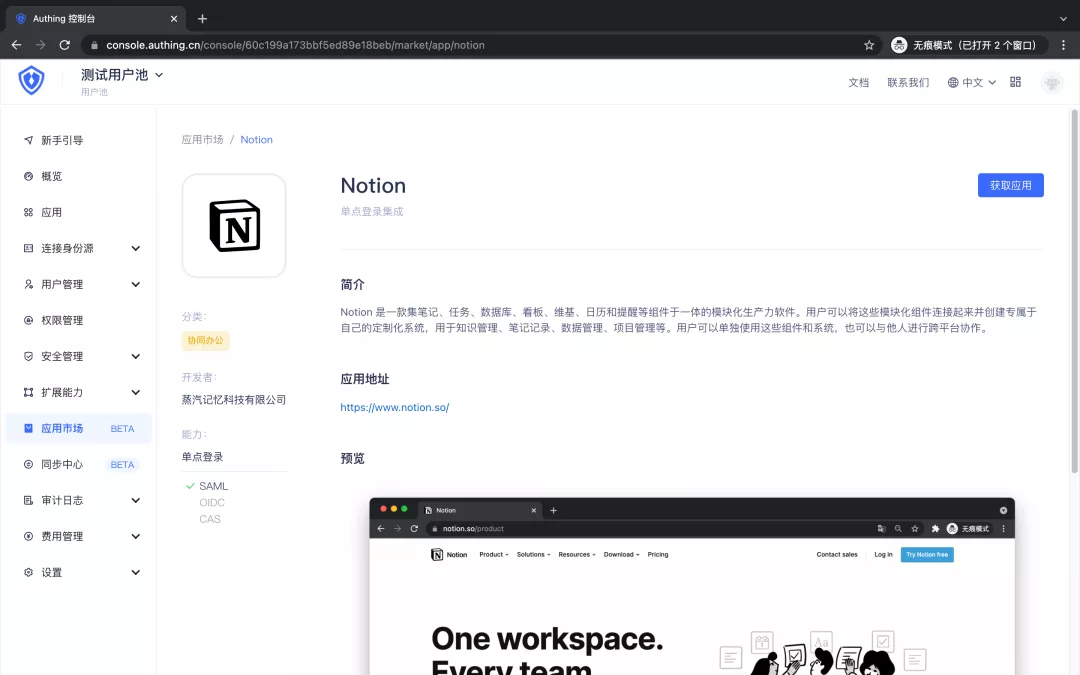Reload the page in browser
The height and width of the screenshot is (675, 1080).
(65, 45)
